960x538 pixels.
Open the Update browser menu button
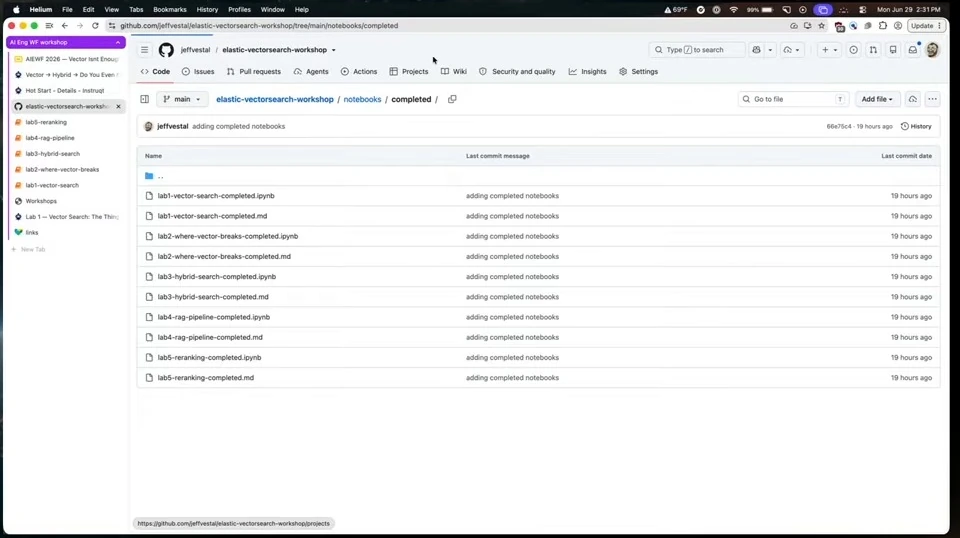click(x=926, y=26)
